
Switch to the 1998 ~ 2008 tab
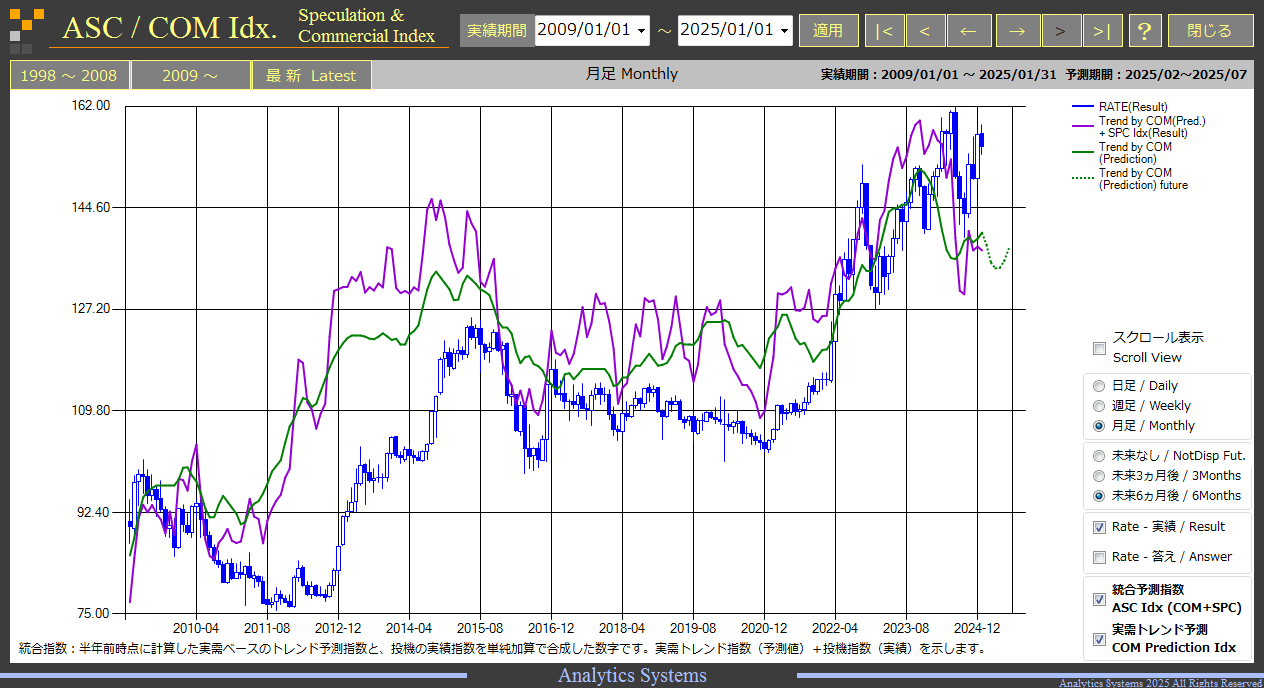pyautogui.click(x=70, y=75)
